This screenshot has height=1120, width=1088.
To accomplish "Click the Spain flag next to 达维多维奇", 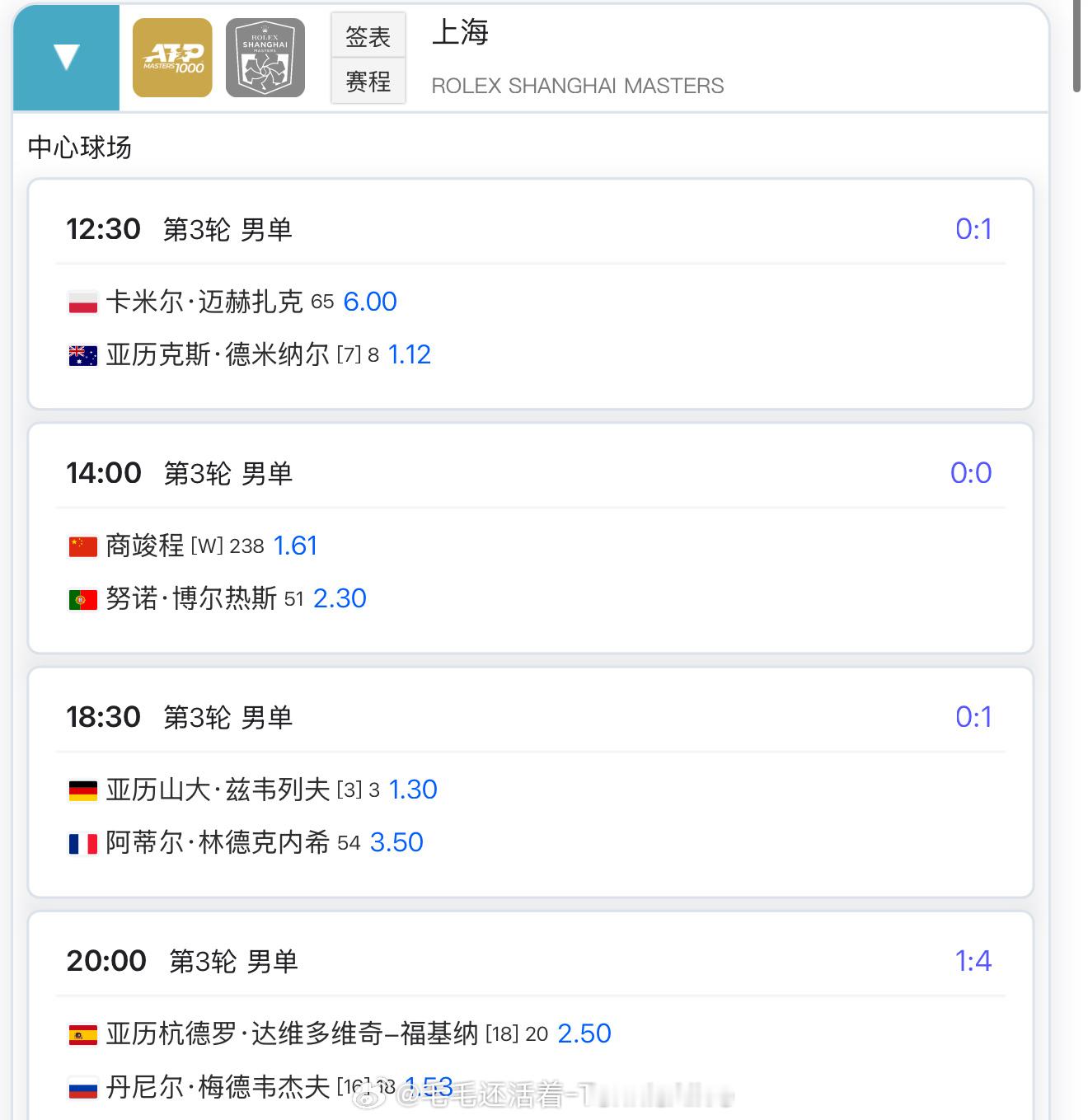I will click(x=82, y=1034).
